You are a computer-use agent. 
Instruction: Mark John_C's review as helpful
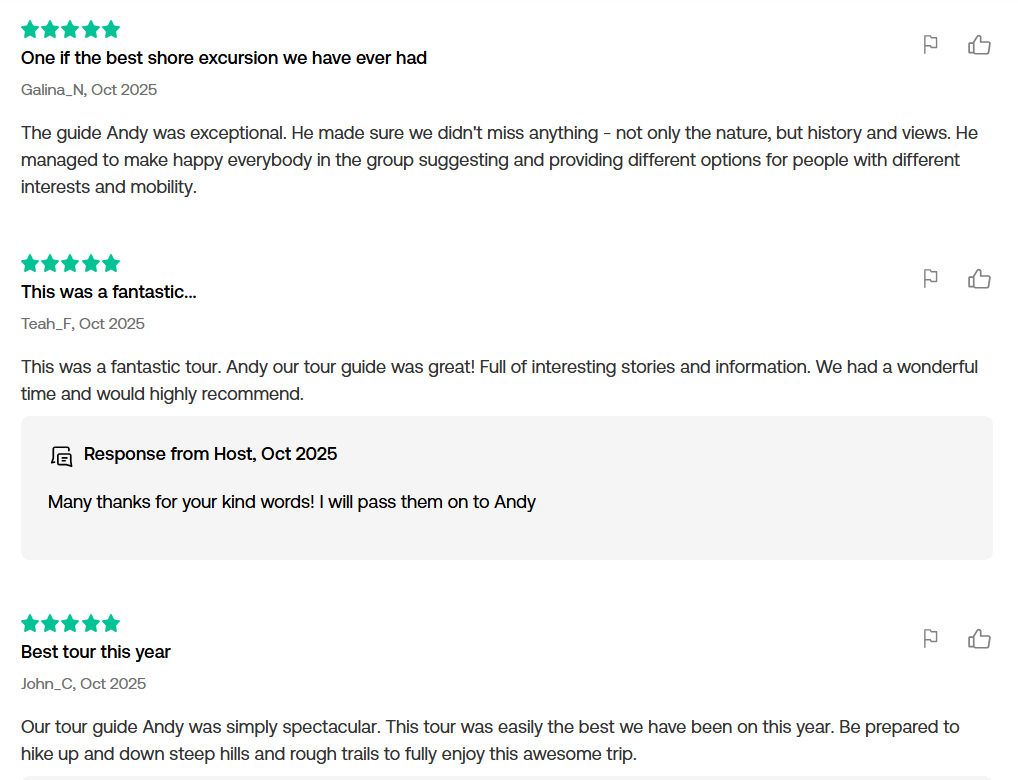979,639
